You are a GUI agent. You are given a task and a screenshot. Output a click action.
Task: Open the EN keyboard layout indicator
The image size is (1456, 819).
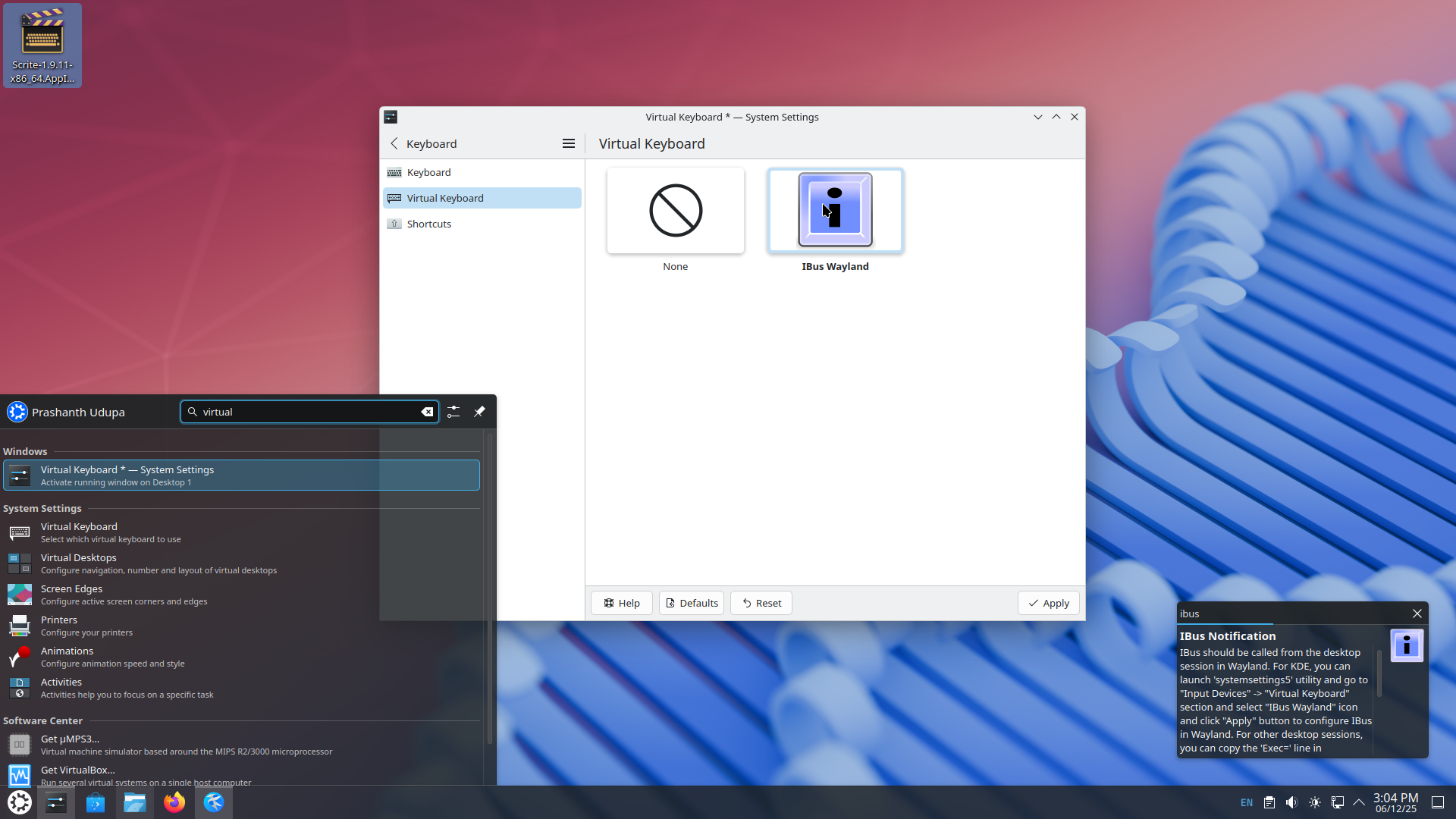coord(1247,802)
